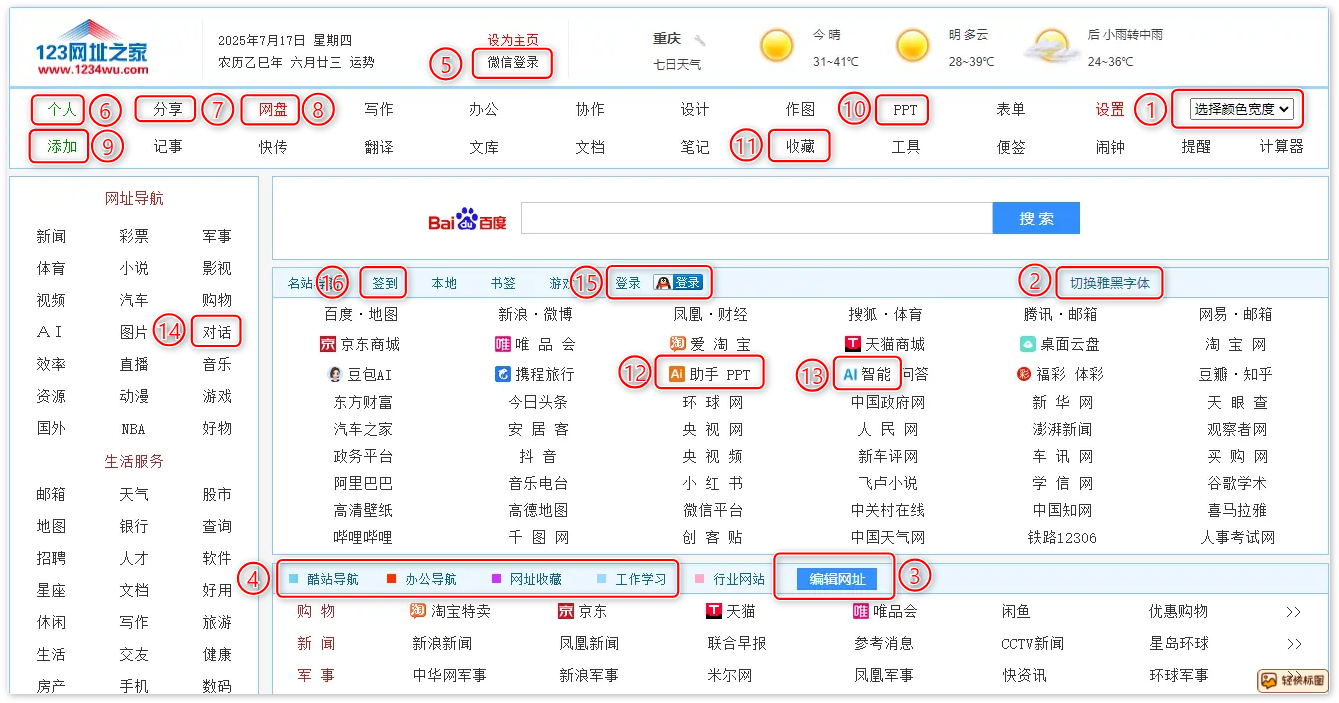This screenshot has width=1339, height=703.
Task: Toggle 切换雅黑字体 font switch
Action: pyautogui.click(x=1110, y=283)
